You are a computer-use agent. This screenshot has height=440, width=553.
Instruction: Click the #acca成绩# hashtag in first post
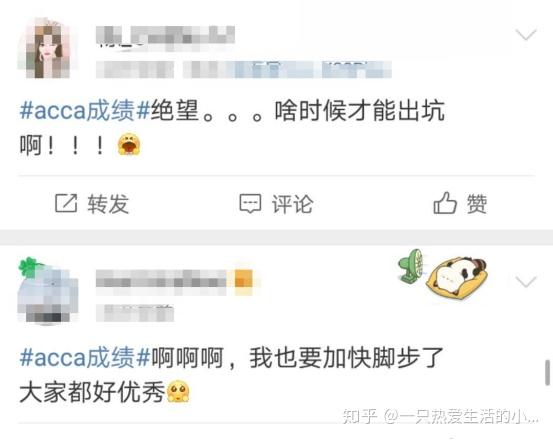(x=85, y=110)
